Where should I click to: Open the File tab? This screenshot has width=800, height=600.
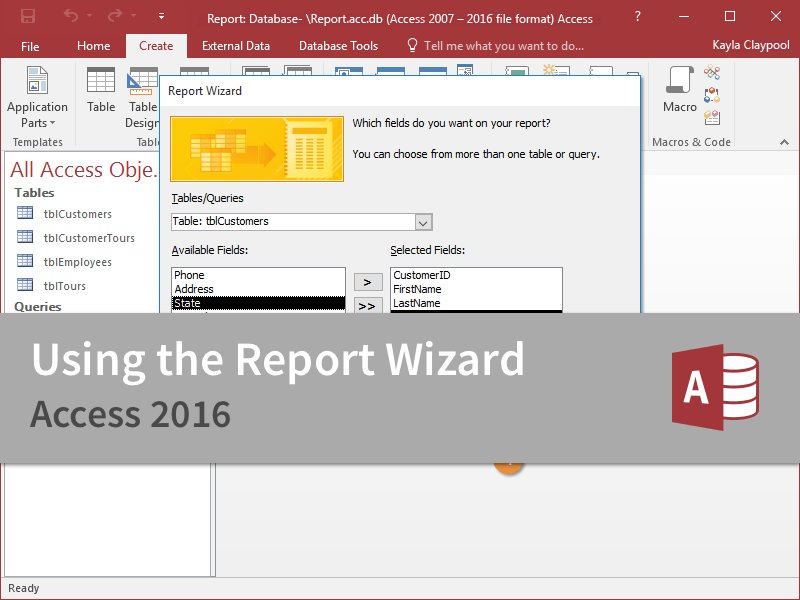point(30,46)
